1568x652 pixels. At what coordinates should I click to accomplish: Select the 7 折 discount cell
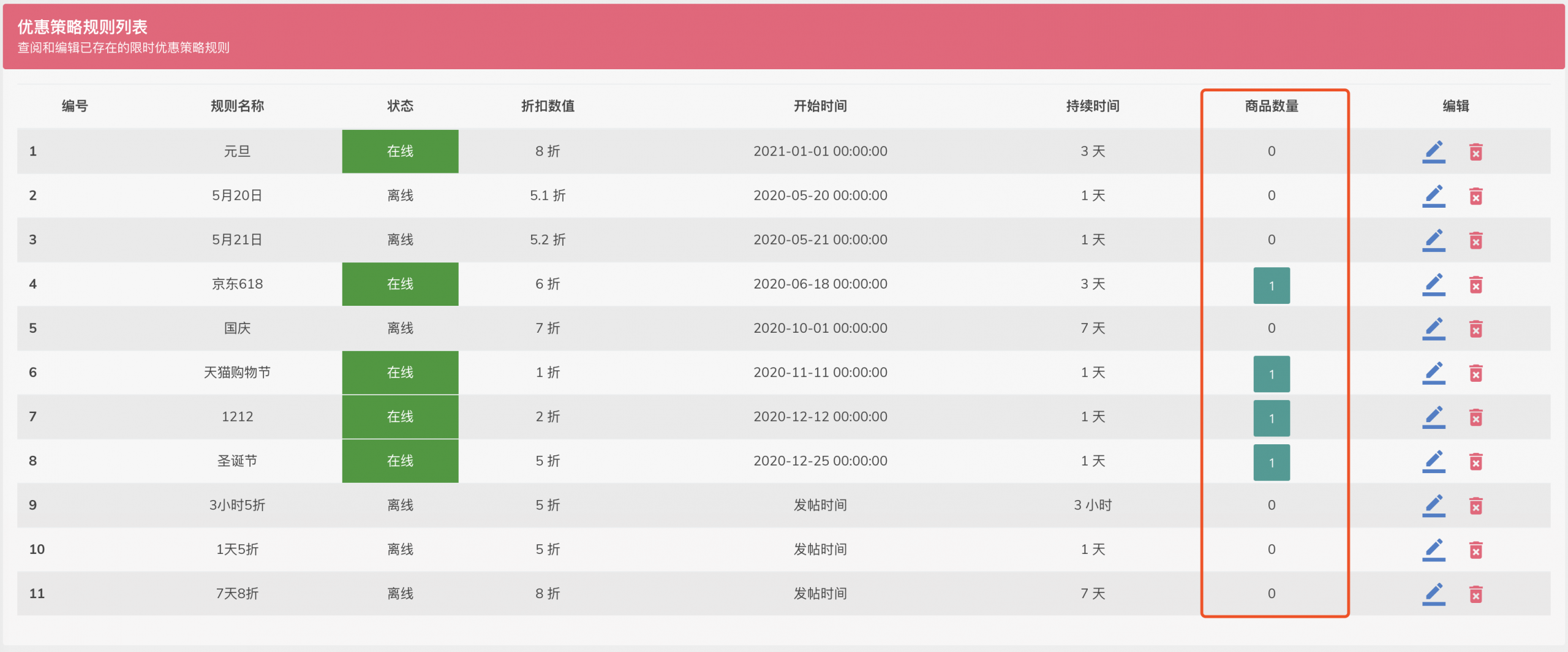tap(548, 328)
